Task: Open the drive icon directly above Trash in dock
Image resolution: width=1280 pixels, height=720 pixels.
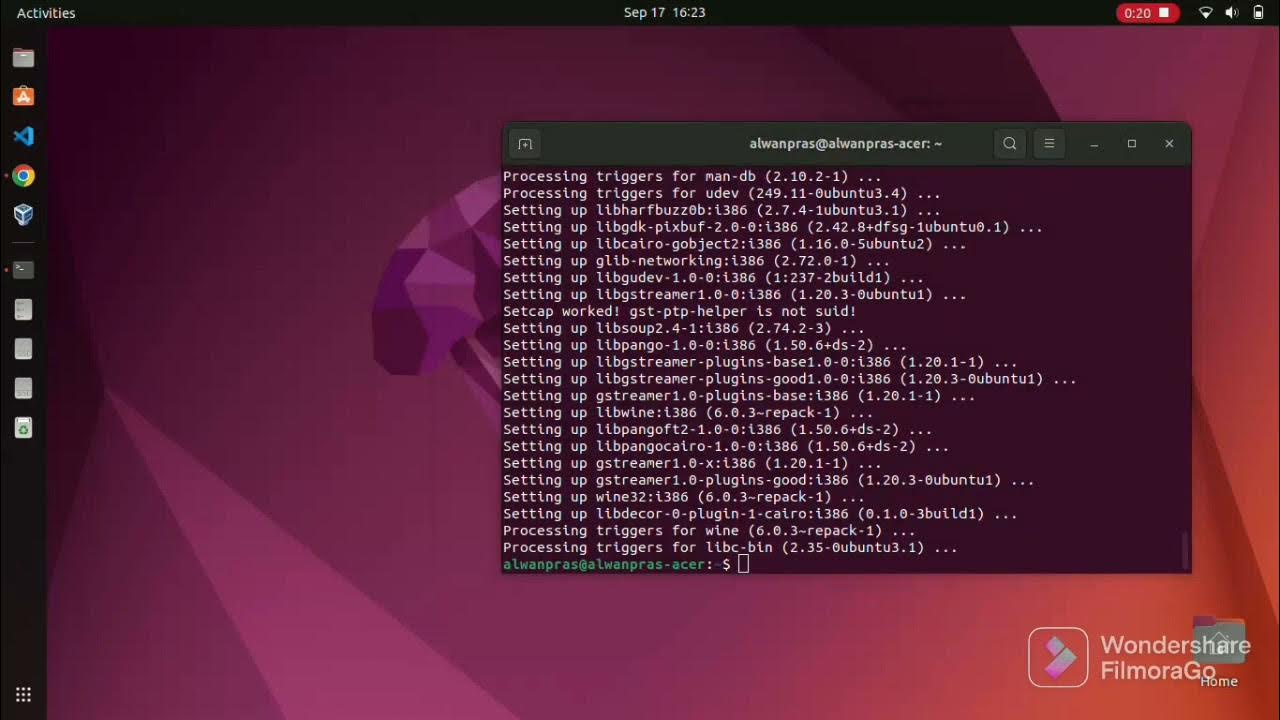Action: pyautogui.click(x=23, y=388)
